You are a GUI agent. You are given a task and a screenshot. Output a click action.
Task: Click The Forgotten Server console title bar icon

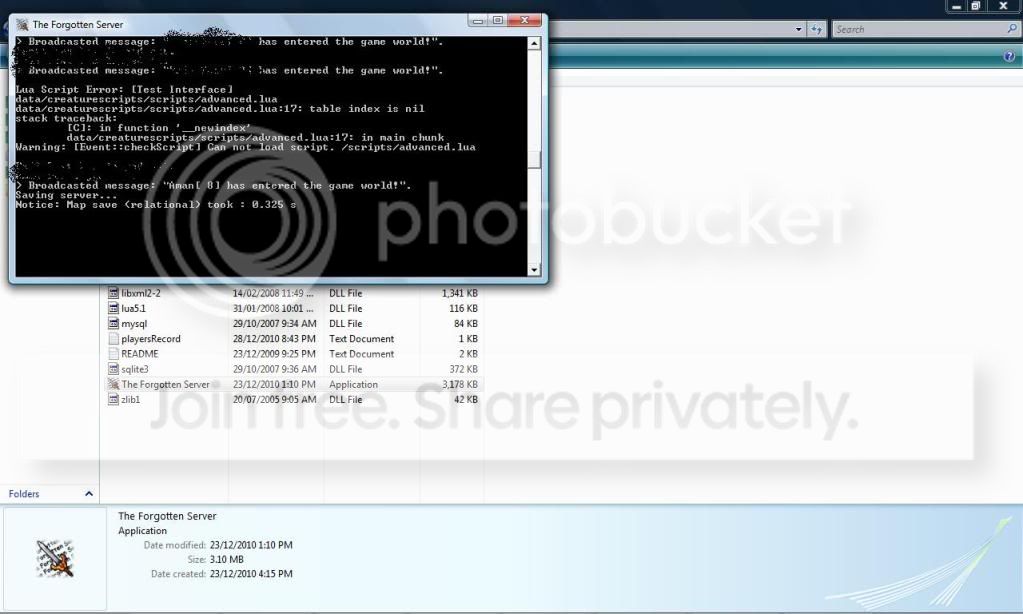pos(22,25)
